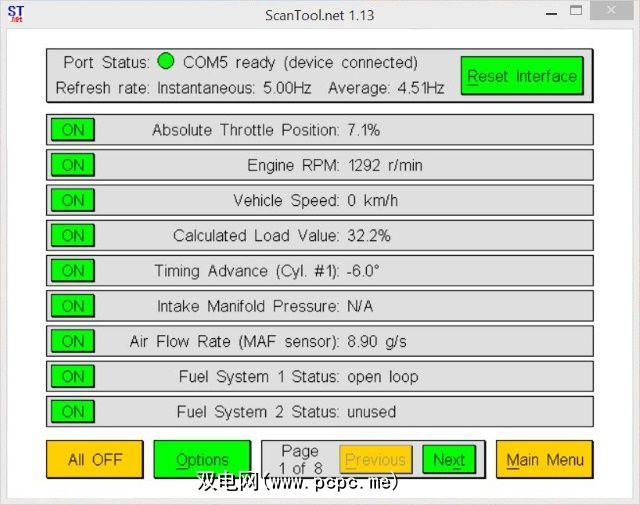The height and width of the screenshot is (505, 640).
Task: Click 'Fuel System 1 Status: open loop' reading
Action: pos(298,376)
